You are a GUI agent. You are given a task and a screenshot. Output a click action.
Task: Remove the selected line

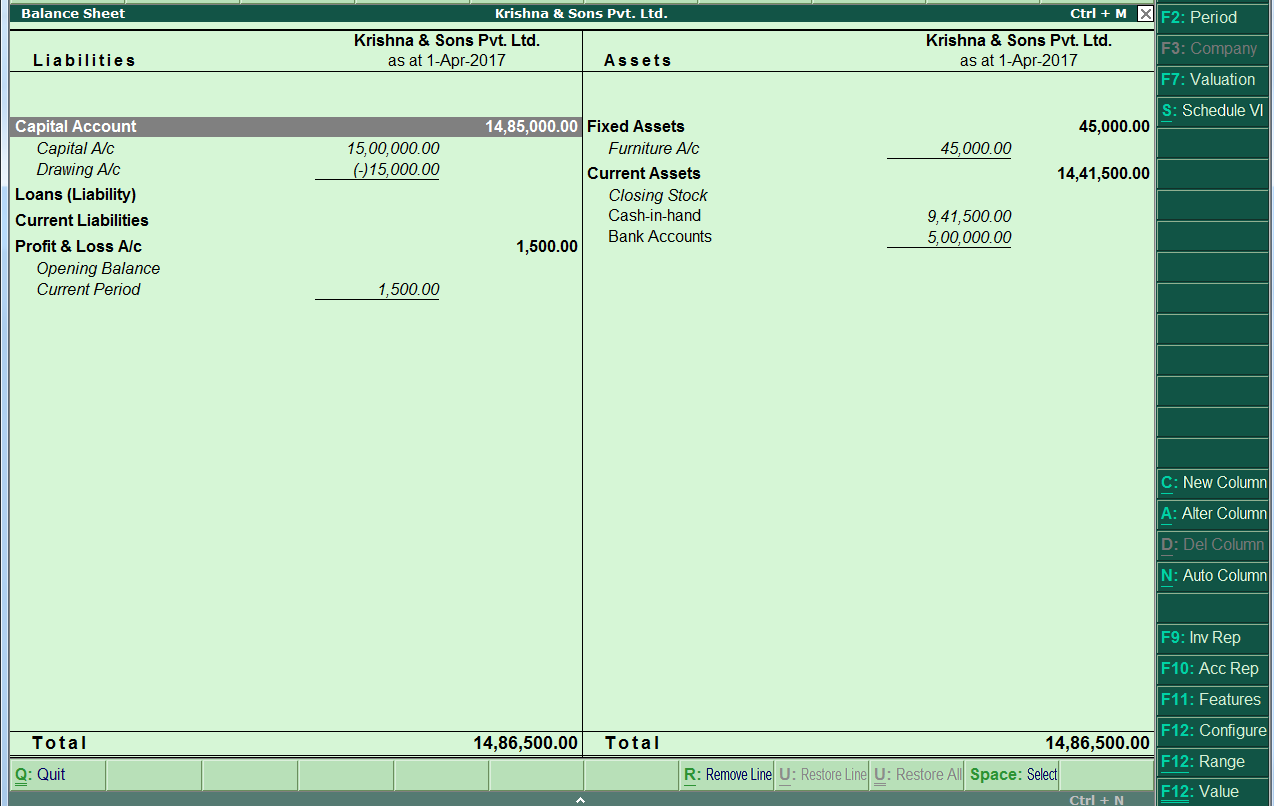(x=725, y=774)
